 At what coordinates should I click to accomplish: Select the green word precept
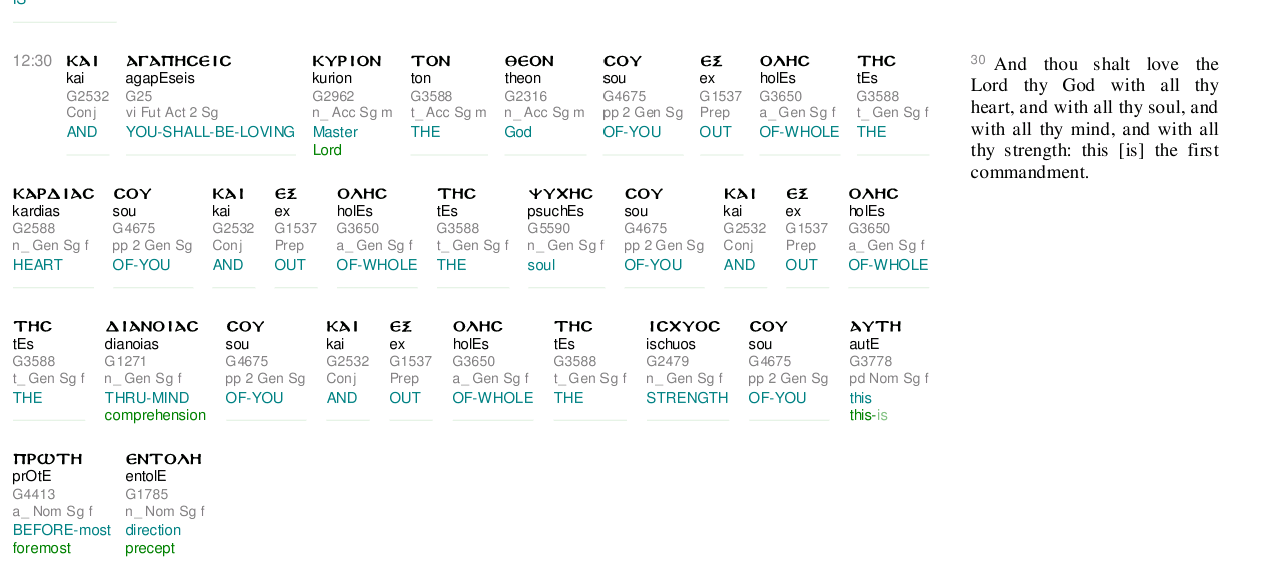(x=150, y=548)
